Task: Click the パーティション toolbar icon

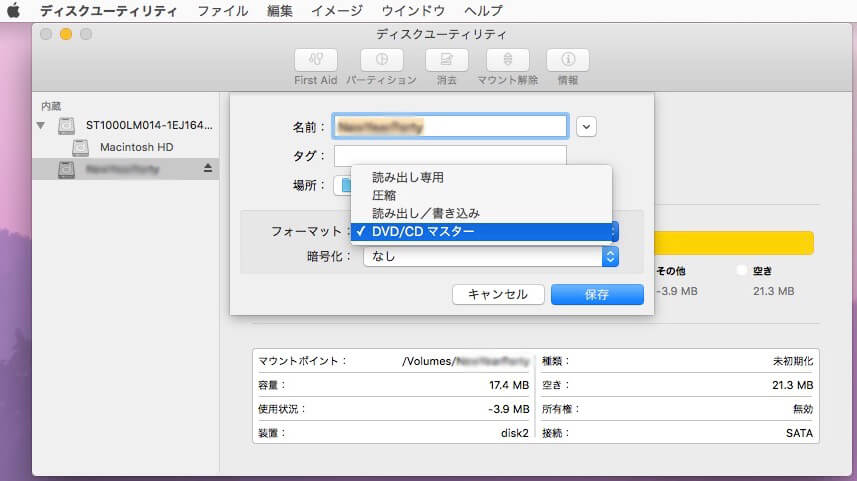Action: [381, 60]
